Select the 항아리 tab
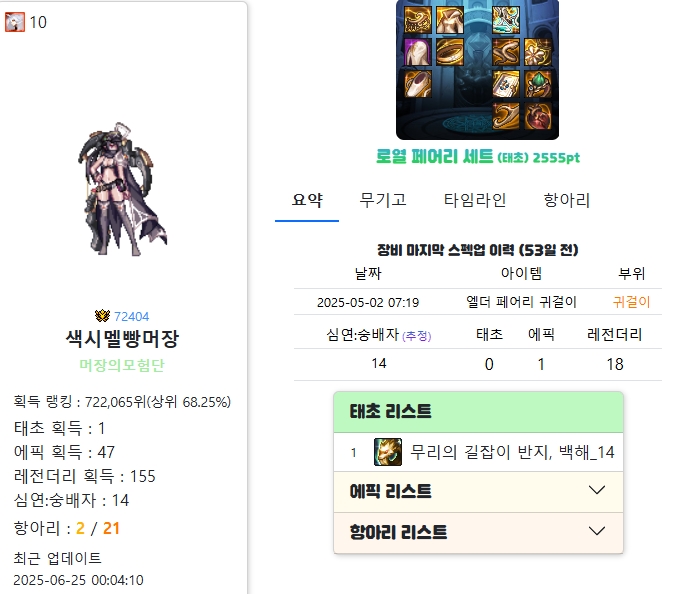 pyautogui.click(x=567, y=200)
